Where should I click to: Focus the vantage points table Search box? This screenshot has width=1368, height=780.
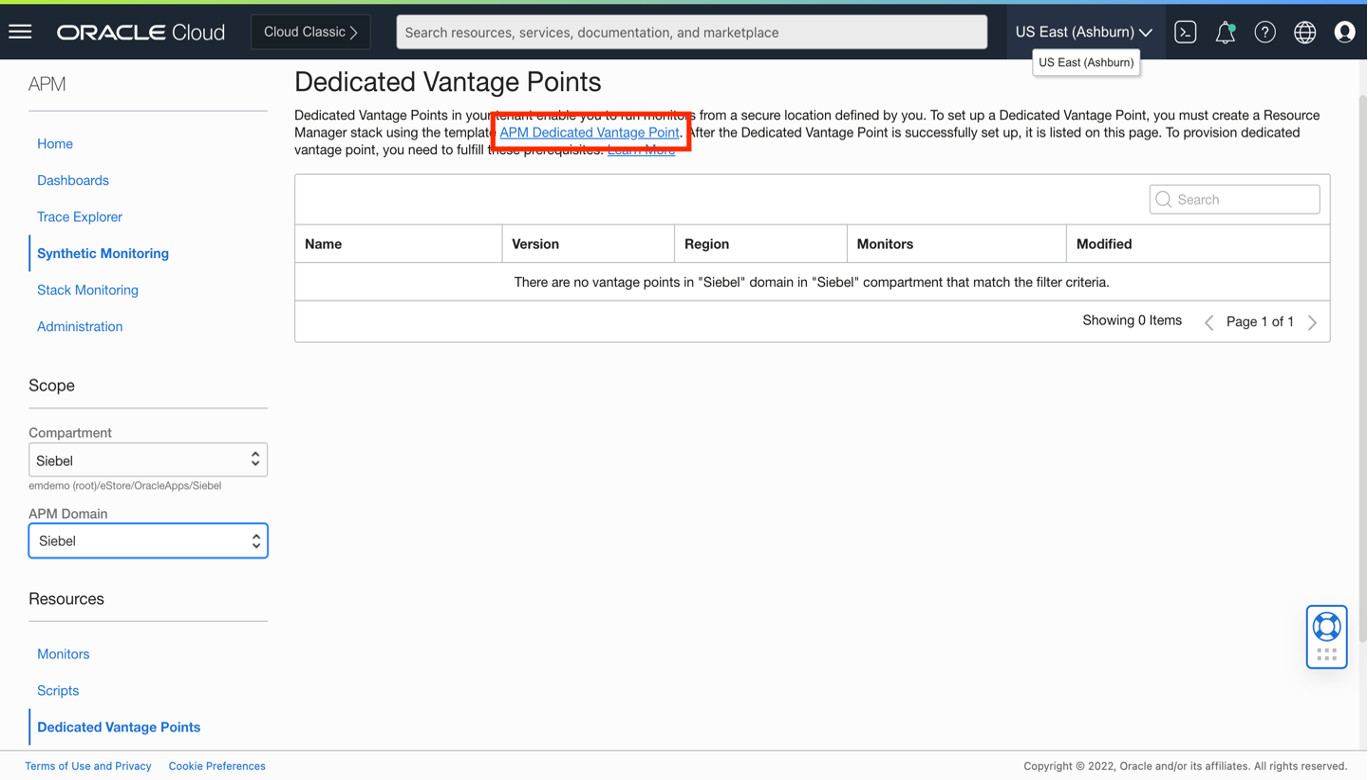[1235, 199]
